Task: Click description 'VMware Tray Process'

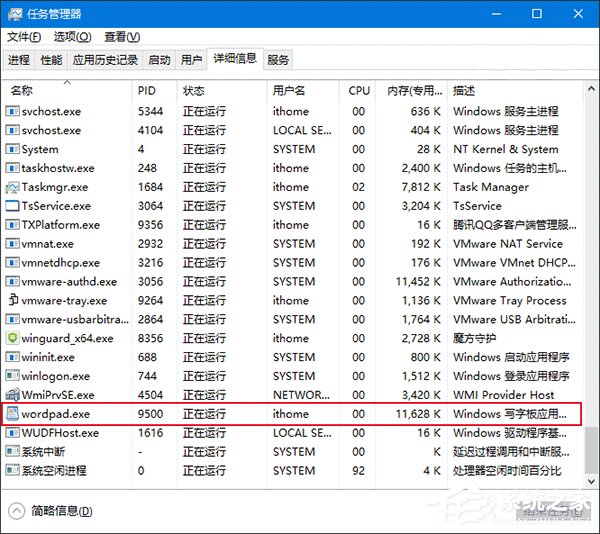Action: coord(510,300)
